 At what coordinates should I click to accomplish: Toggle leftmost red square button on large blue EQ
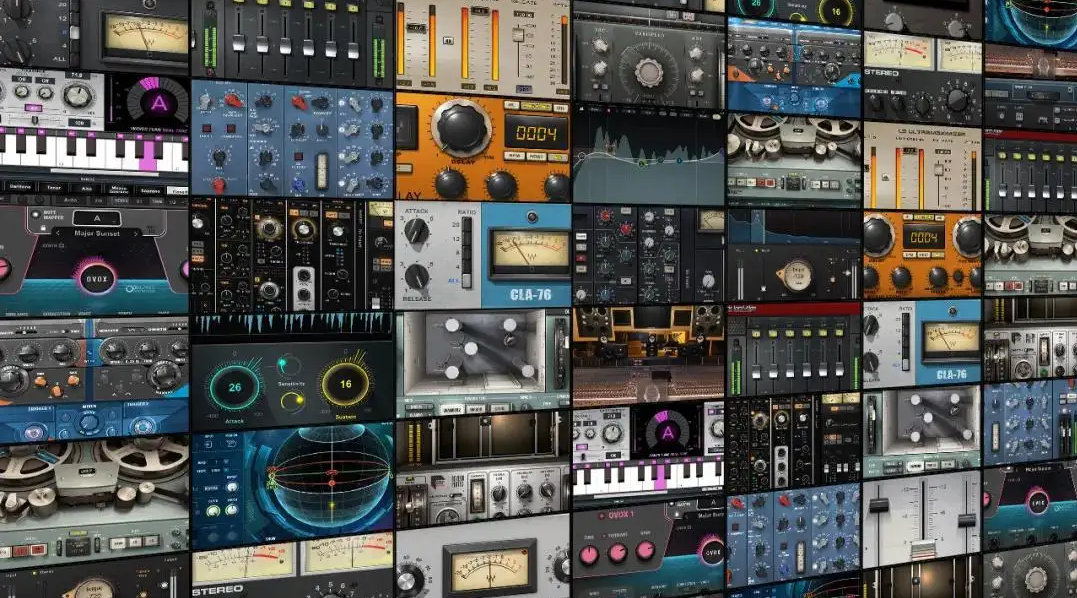(x=205, y=128)
